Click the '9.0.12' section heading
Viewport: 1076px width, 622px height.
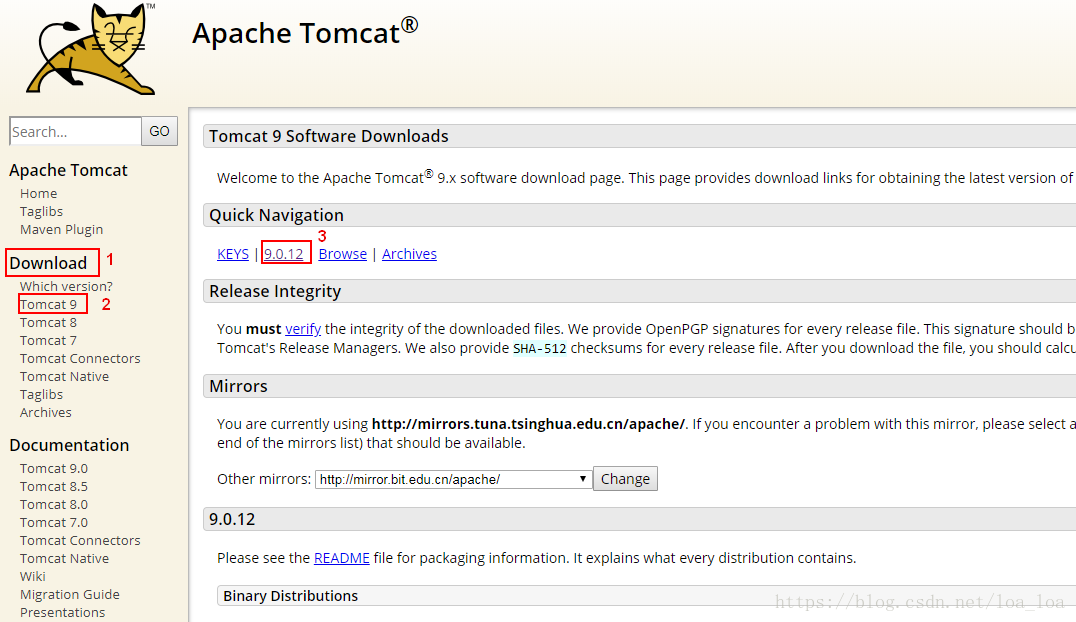click(232, 519)
